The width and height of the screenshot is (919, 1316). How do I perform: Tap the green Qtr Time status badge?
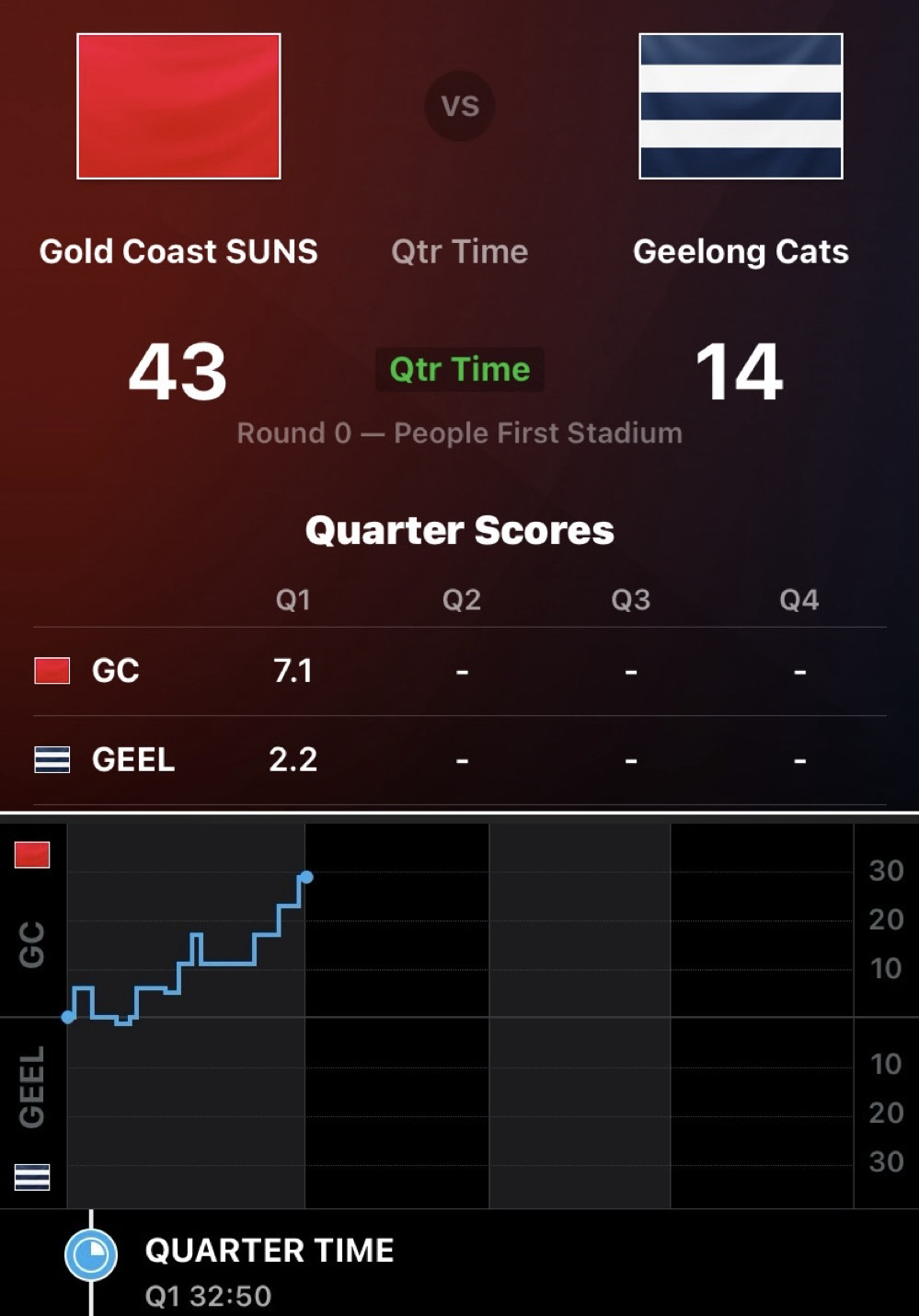[x=460, y=369]
